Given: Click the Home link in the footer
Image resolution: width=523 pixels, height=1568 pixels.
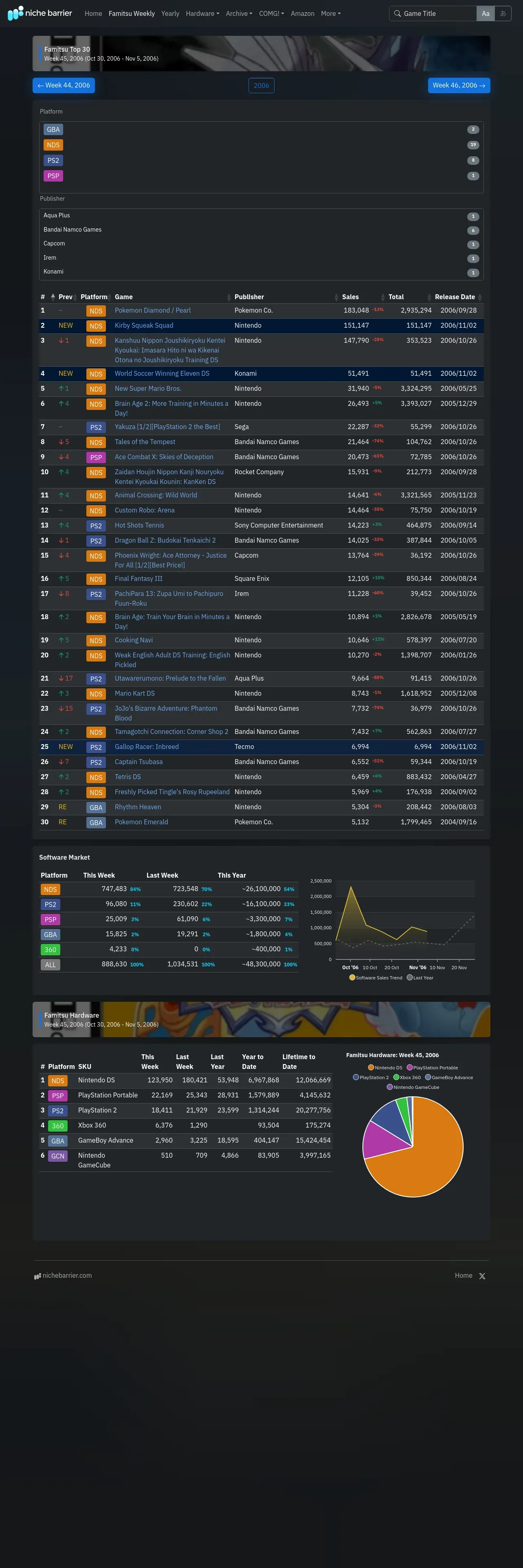Looking at the screenshot, I should 464,1275.
